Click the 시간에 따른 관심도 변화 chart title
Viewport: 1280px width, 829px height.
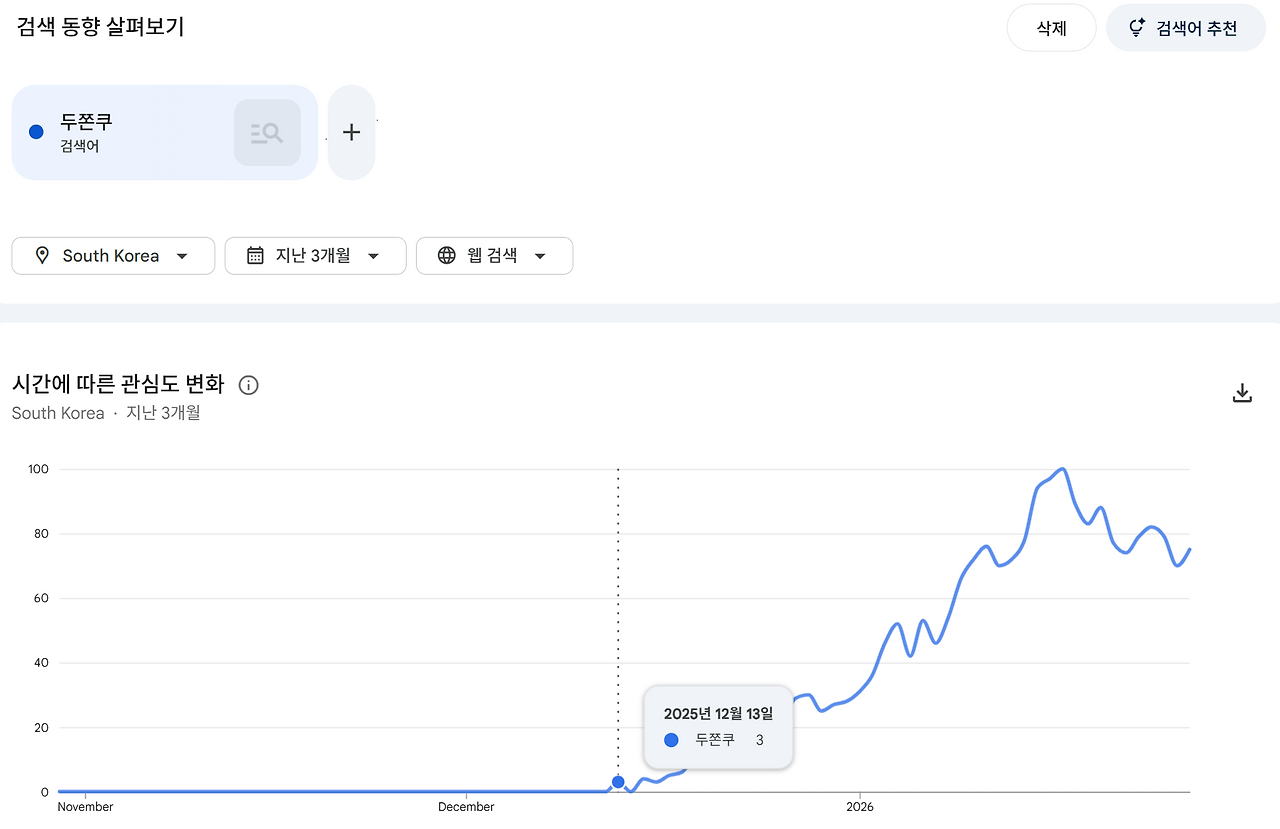coord(118,384)
